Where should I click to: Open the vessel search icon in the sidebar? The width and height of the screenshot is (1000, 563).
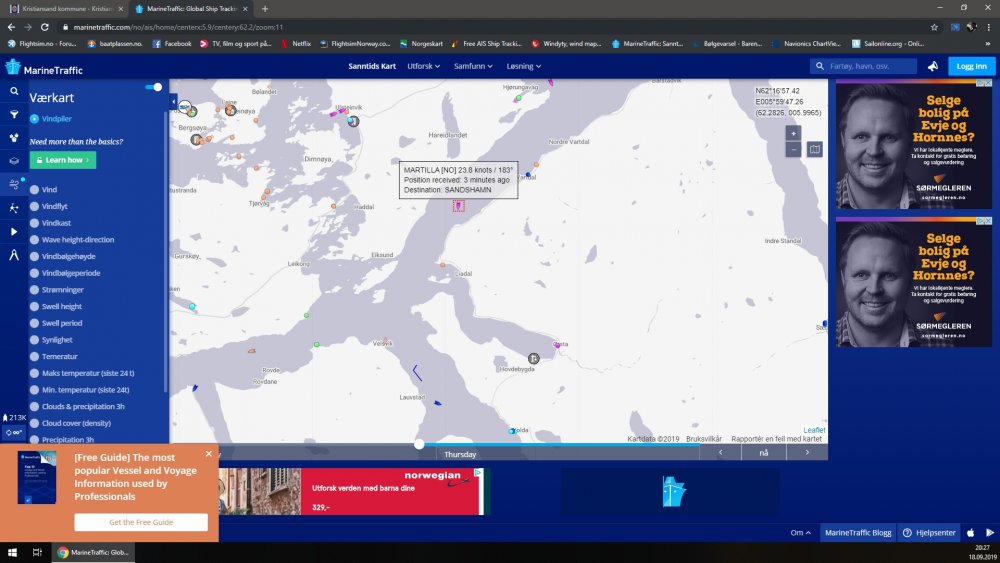[x=14, y=91]
